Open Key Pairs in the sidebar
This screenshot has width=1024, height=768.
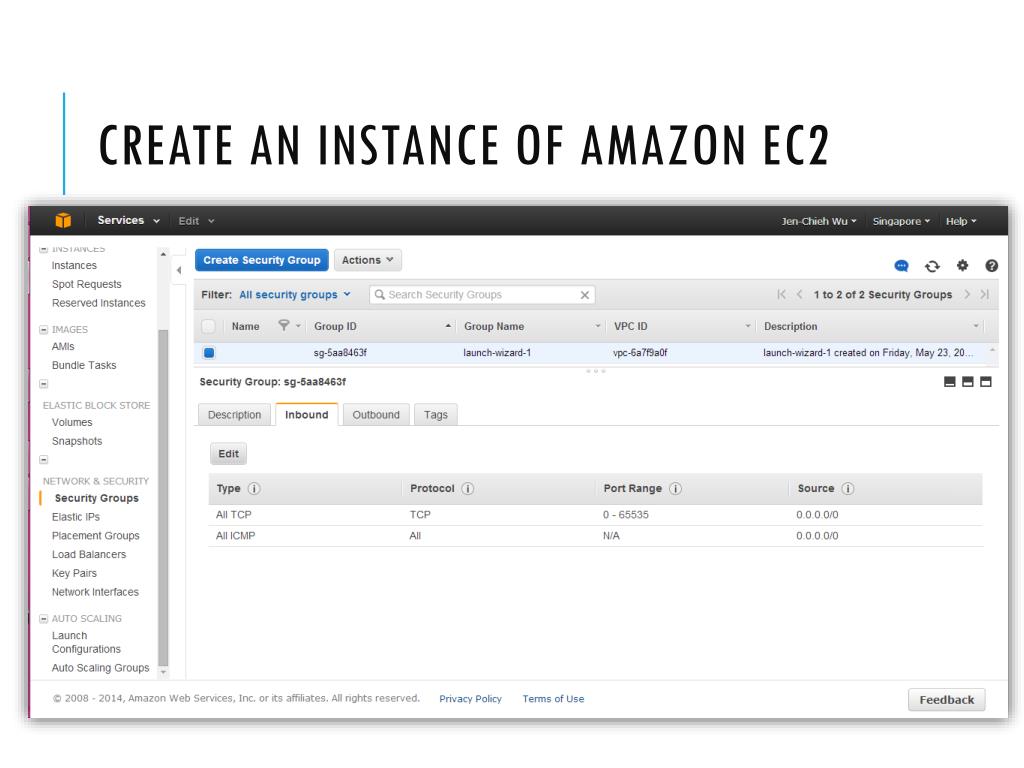(x=74, y=573)
